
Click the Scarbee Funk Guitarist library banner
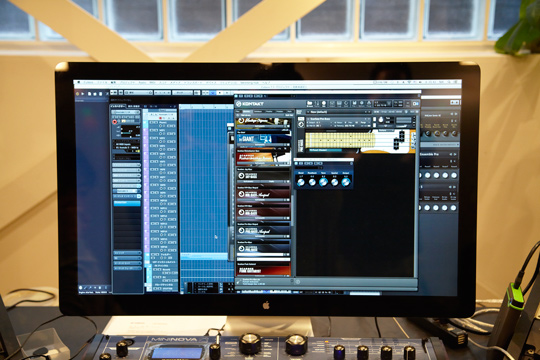pyautogui.click(x=263, y=270)
